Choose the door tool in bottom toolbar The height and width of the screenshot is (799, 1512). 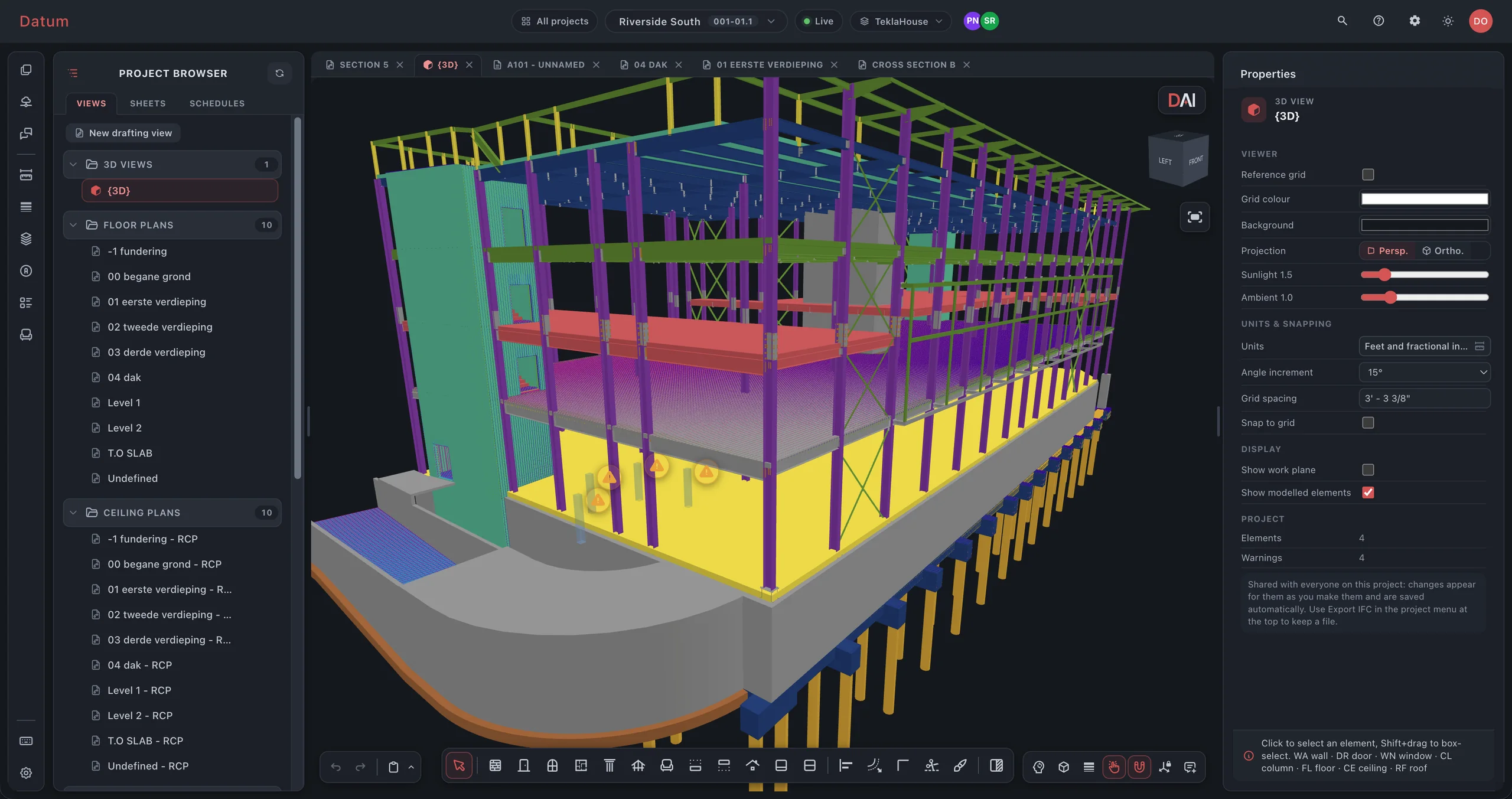tap(523, 767)
